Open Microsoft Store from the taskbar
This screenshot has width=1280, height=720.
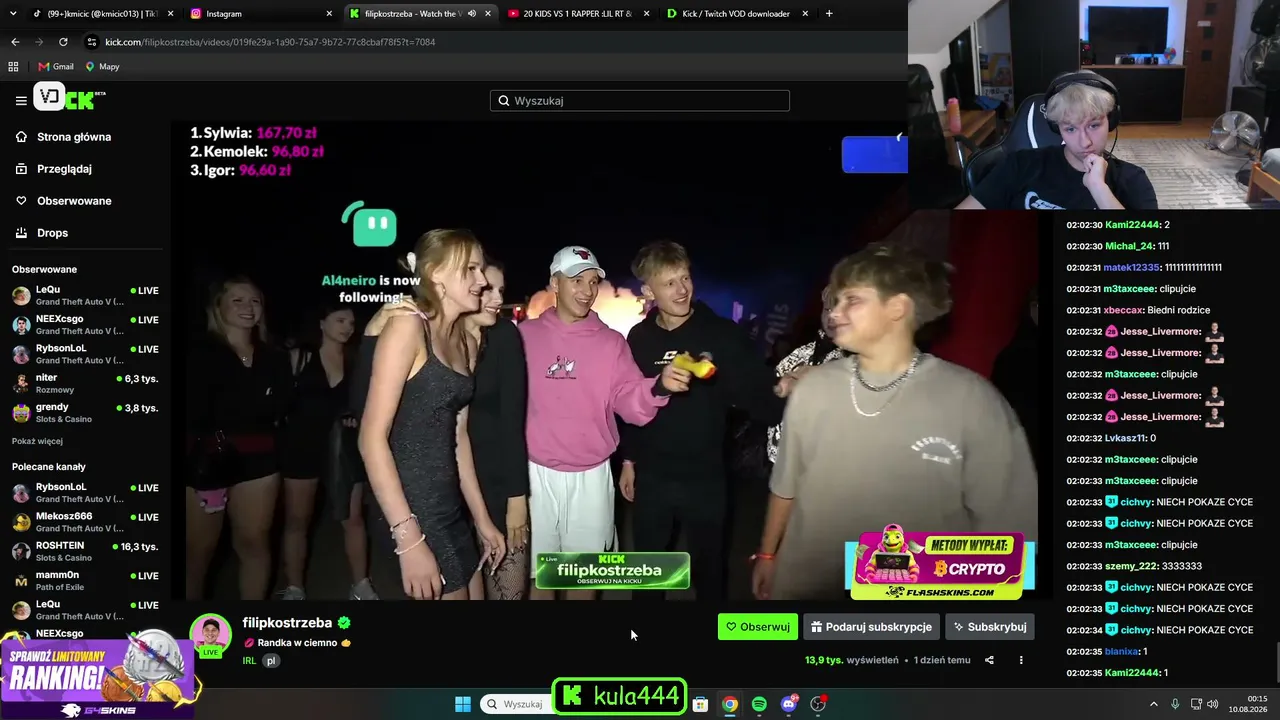pos(700,704)
